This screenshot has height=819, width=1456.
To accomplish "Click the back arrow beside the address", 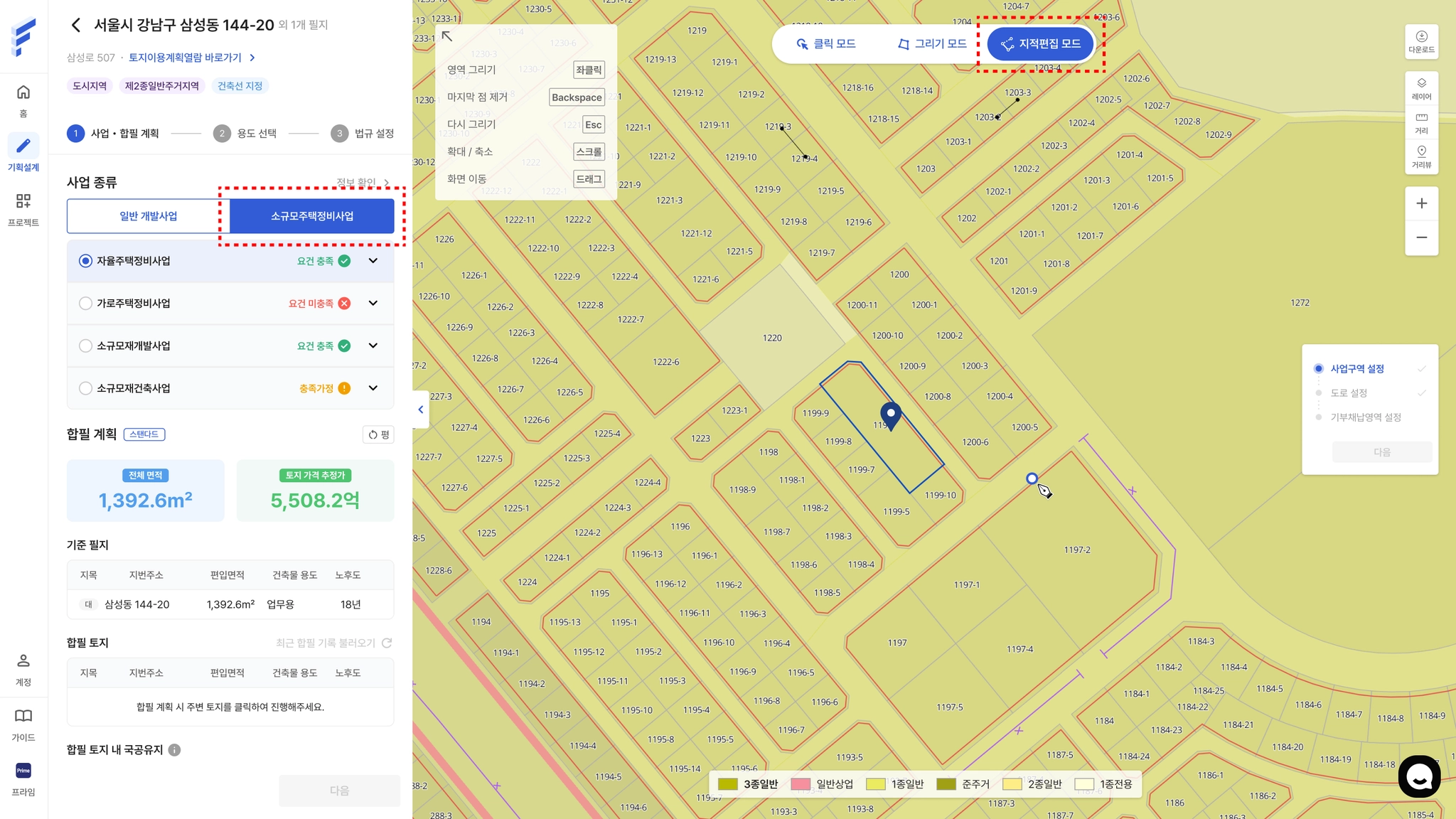I will click(x=76, y=26).
